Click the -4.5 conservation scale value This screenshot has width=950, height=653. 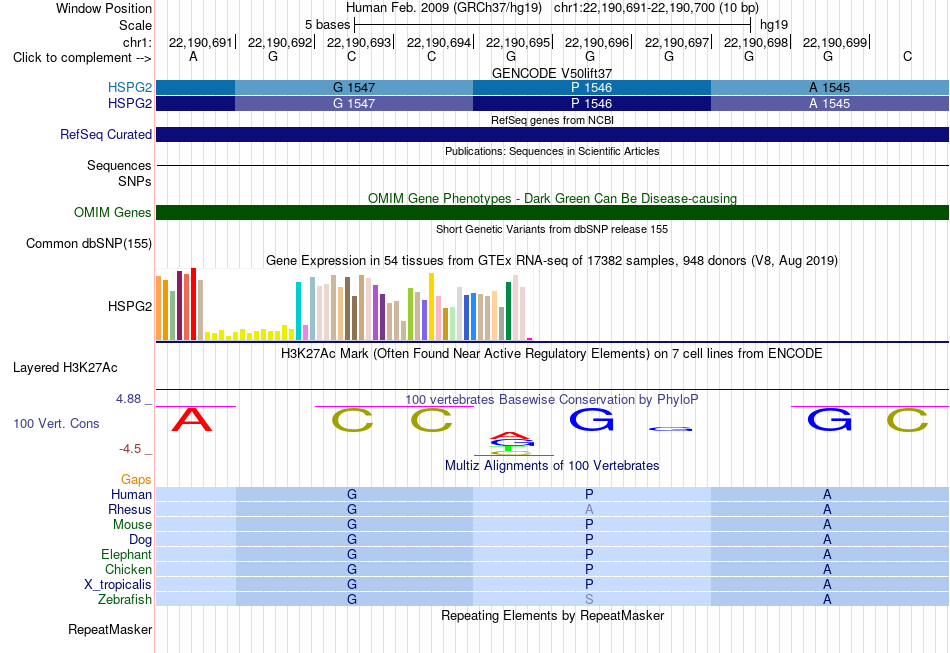[130, 449]
